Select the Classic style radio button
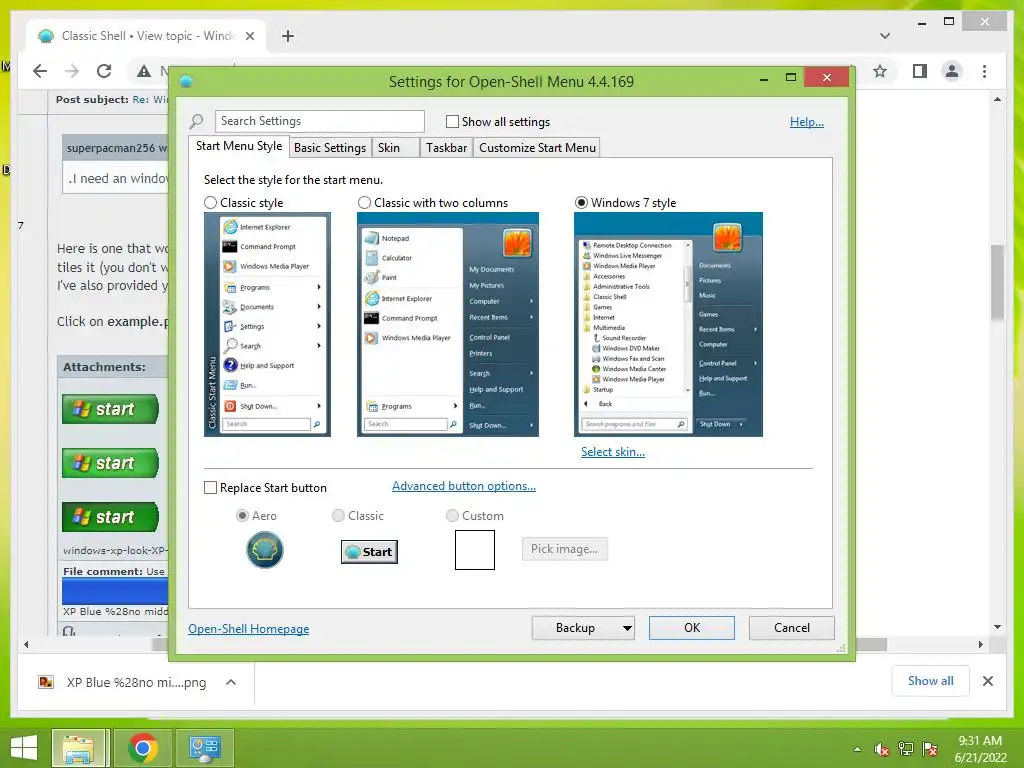 click(210, 202)
